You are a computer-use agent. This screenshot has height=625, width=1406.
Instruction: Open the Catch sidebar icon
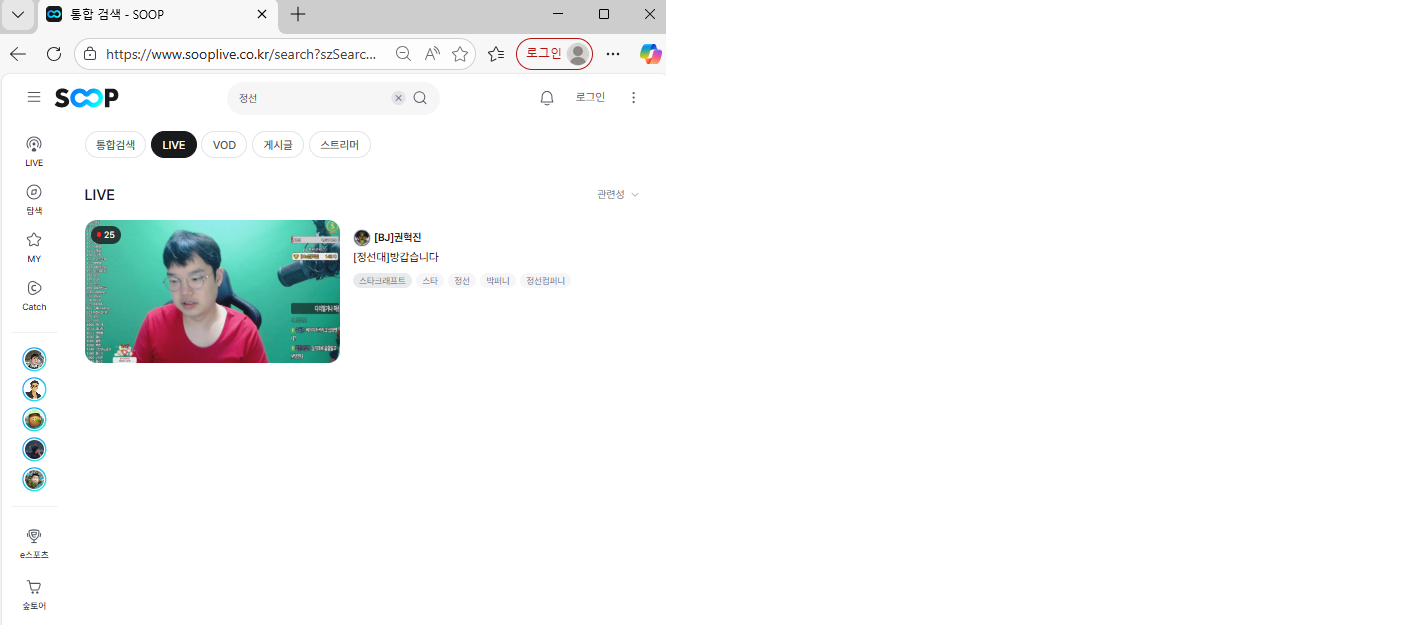tap(34, 294)
